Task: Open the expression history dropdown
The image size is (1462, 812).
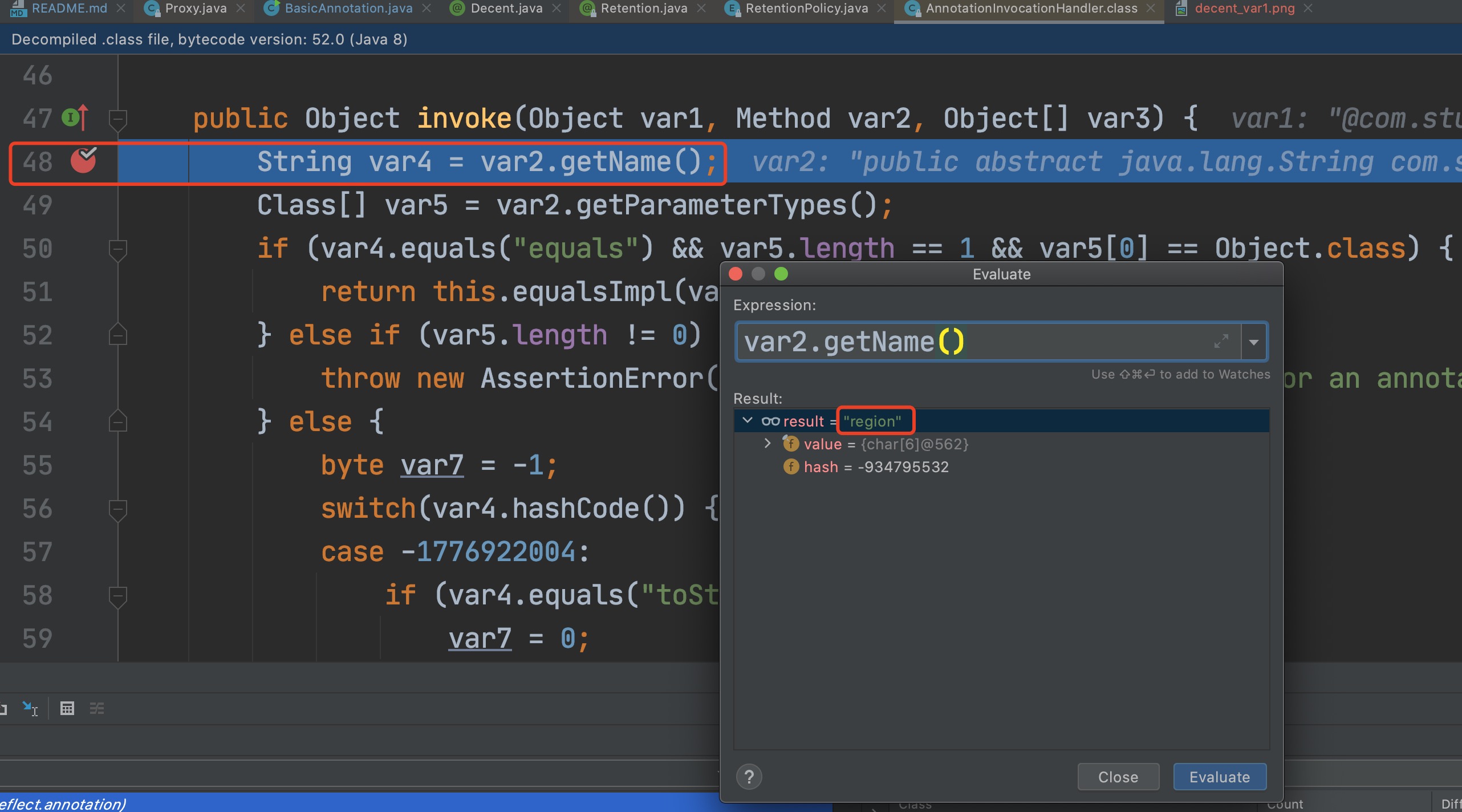Action: [x=1254, y=342]
